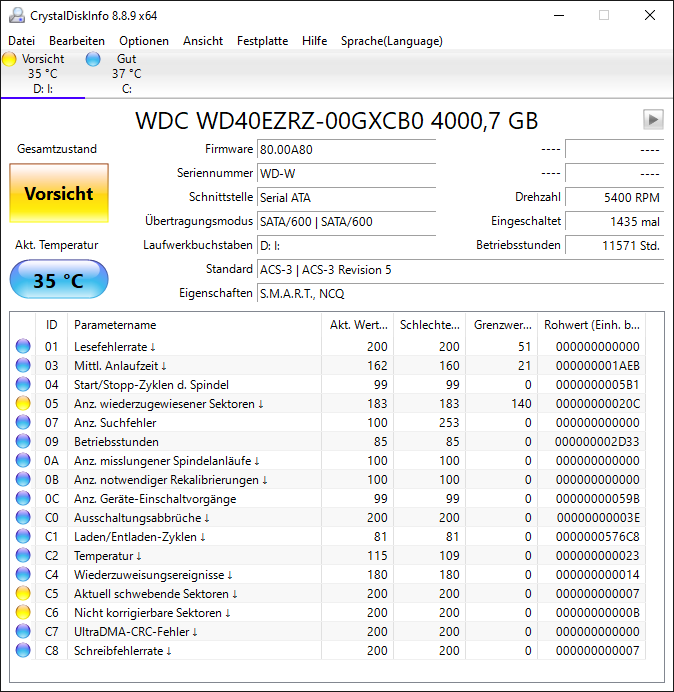Select threshold value 140 in row 05
This screenshot has height=692, width=674.
coord(521,404)
